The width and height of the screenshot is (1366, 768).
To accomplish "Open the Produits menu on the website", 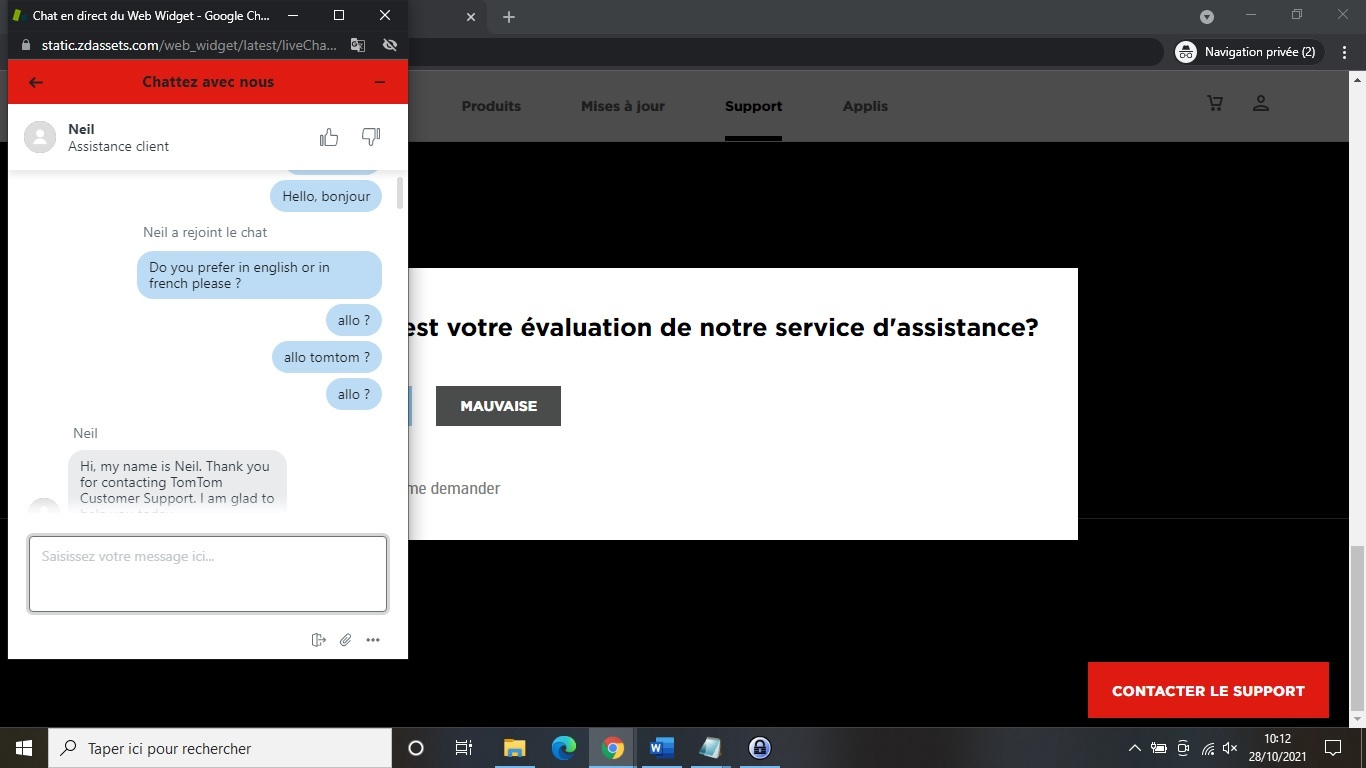I will point(491,106).
